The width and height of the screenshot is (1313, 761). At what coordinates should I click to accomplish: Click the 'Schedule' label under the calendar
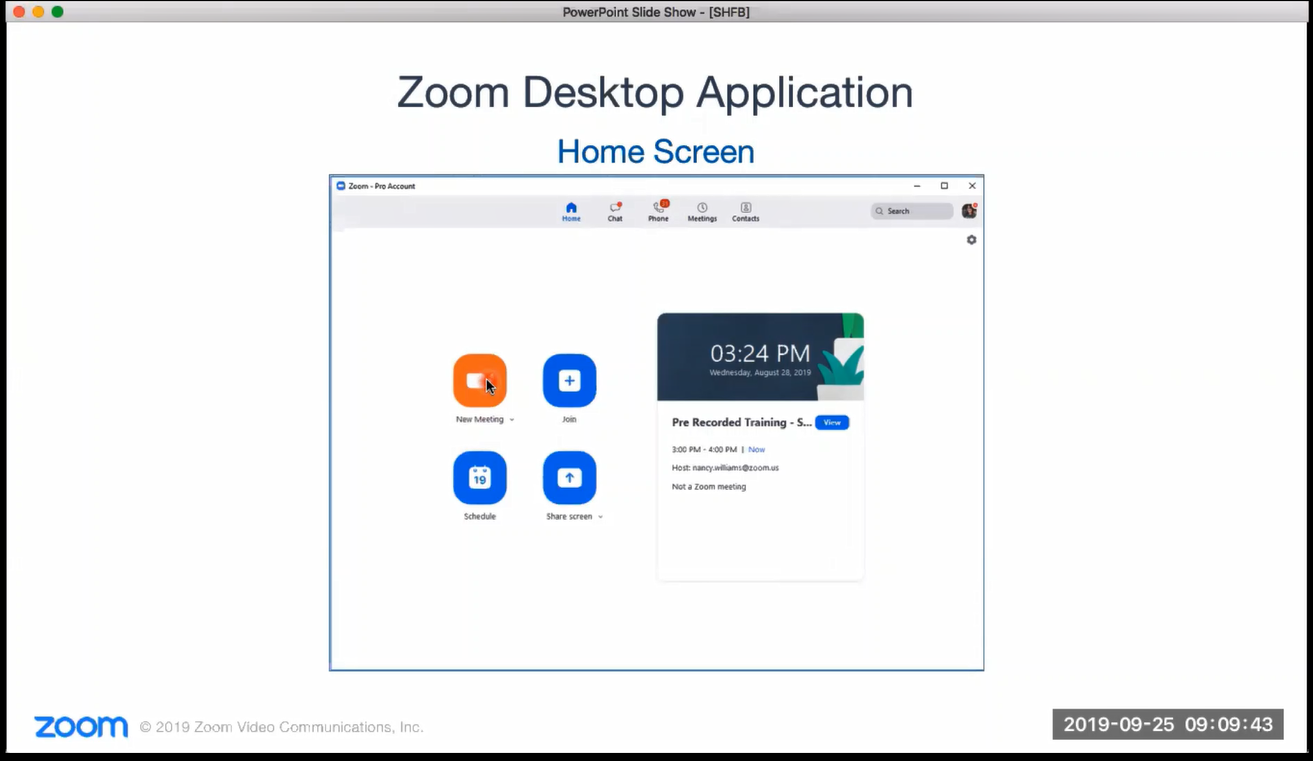(x=480, y=517)
